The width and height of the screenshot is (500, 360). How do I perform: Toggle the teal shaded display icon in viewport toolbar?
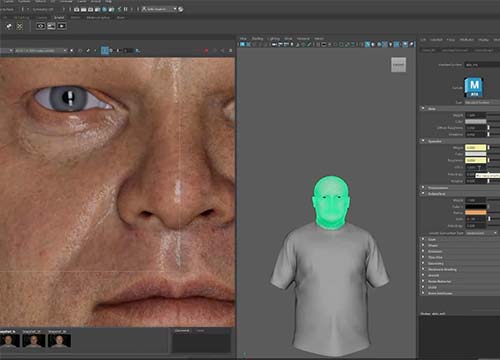point(368,44)
